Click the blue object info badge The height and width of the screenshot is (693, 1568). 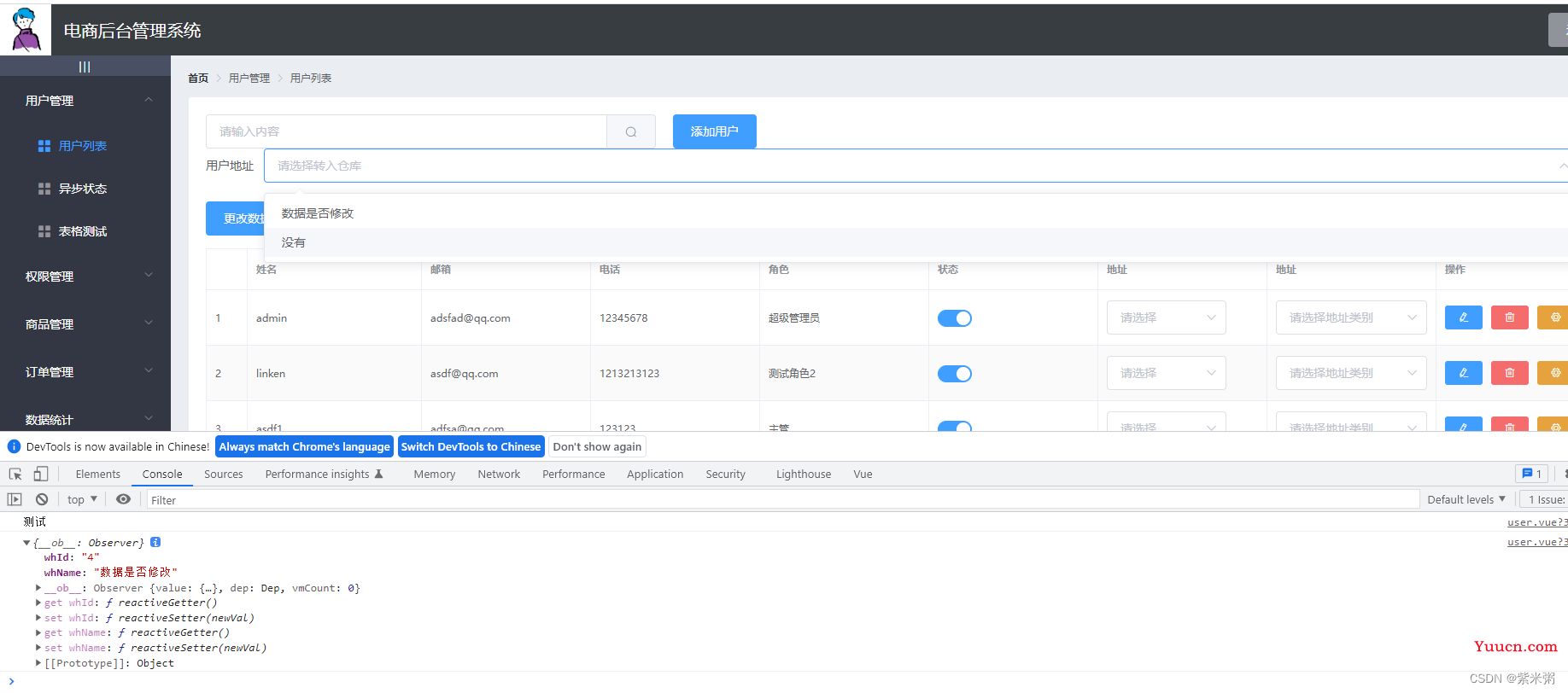pos(155,542)
